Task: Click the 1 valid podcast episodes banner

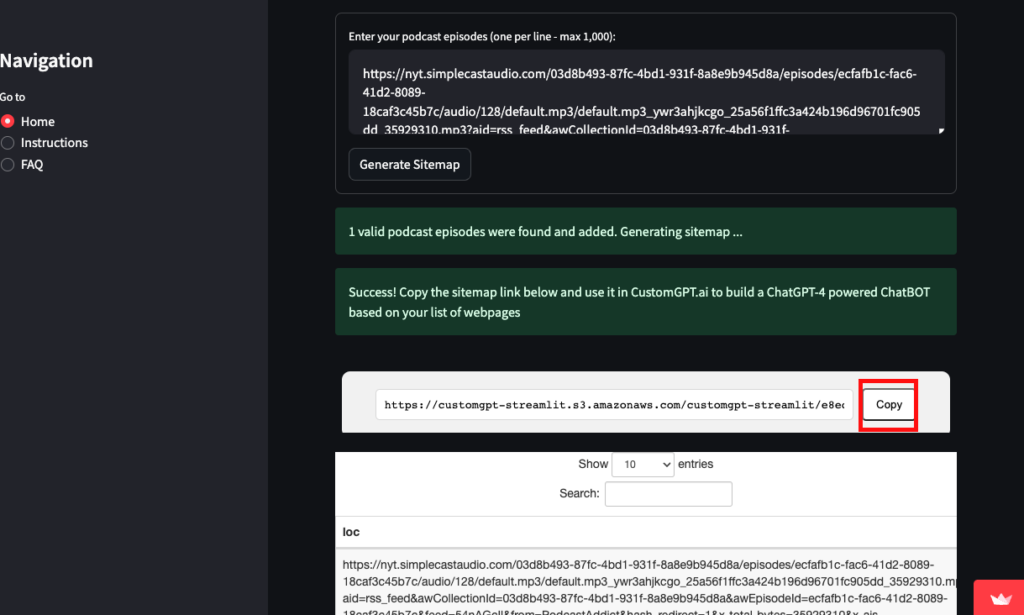Action: point(645,231)
